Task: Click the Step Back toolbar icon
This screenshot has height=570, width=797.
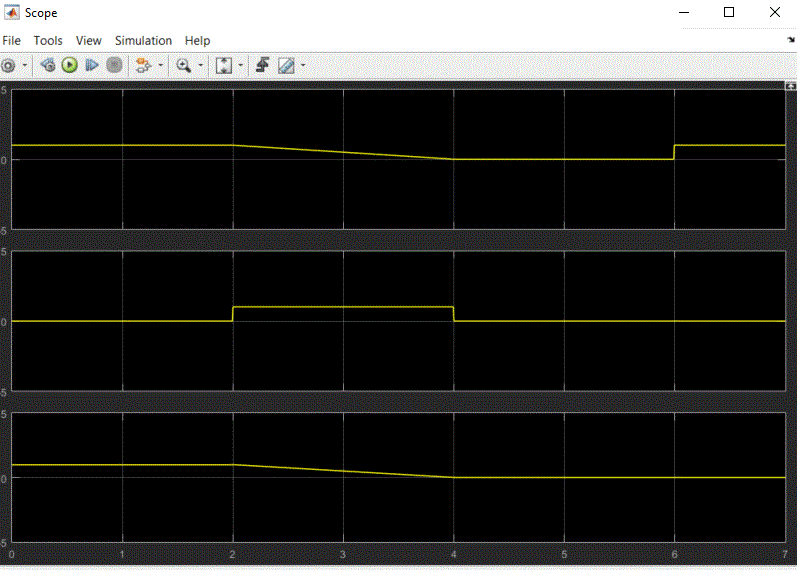Action: coord(47,65)
